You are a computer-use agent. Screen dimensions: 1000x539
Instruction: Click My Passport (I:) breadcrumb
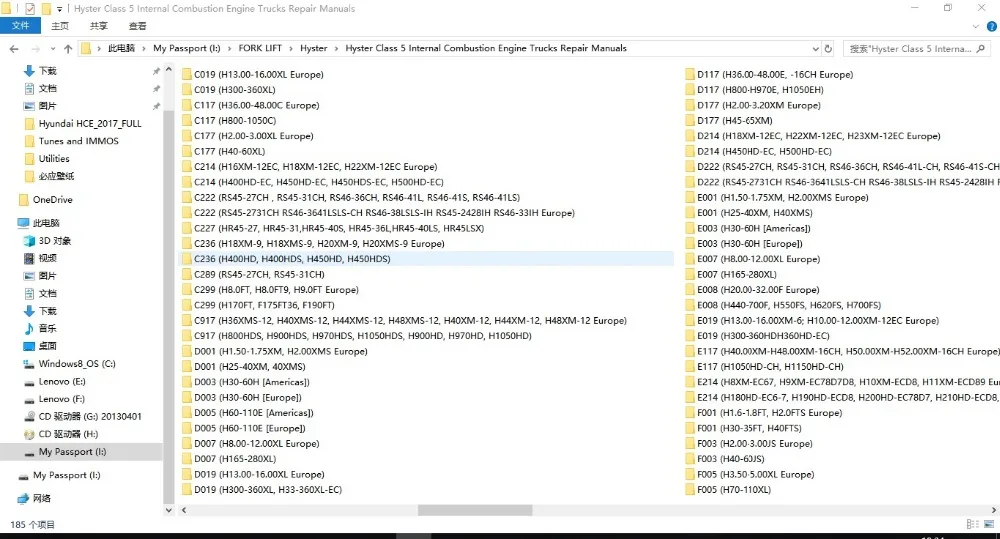(x=186, y=48)
